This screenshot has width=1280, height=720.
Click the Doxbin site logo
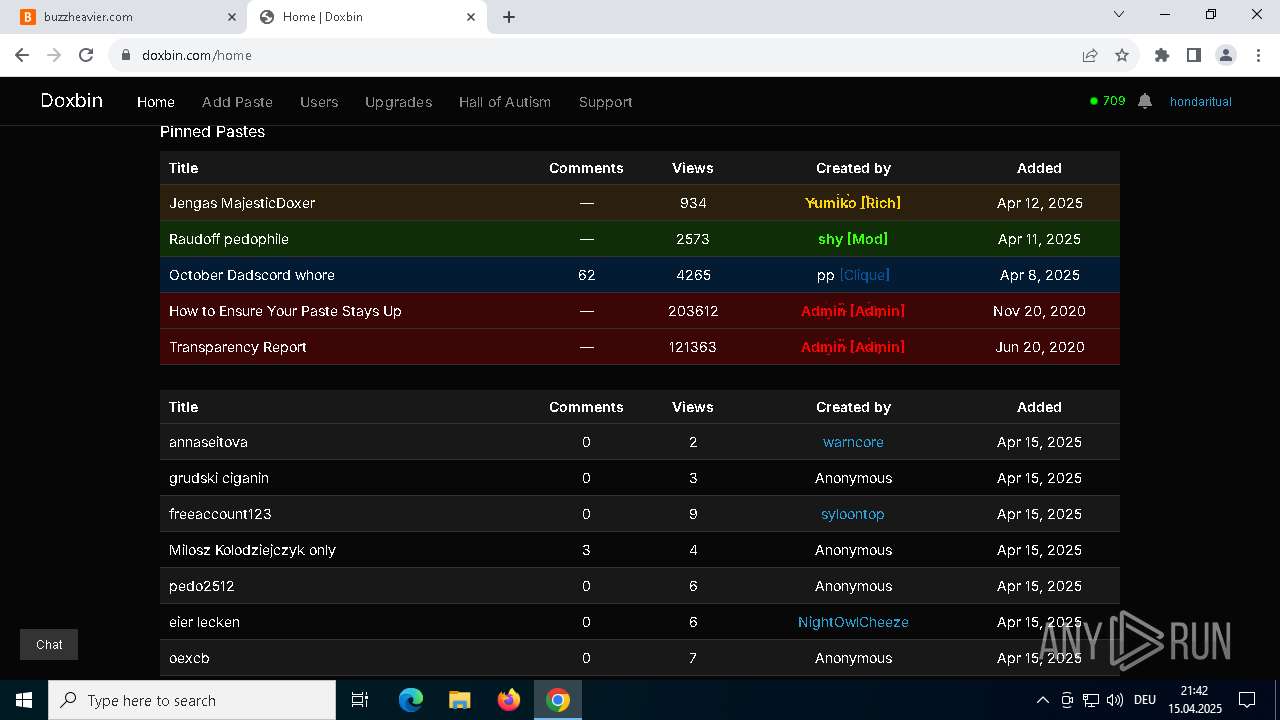72,101
